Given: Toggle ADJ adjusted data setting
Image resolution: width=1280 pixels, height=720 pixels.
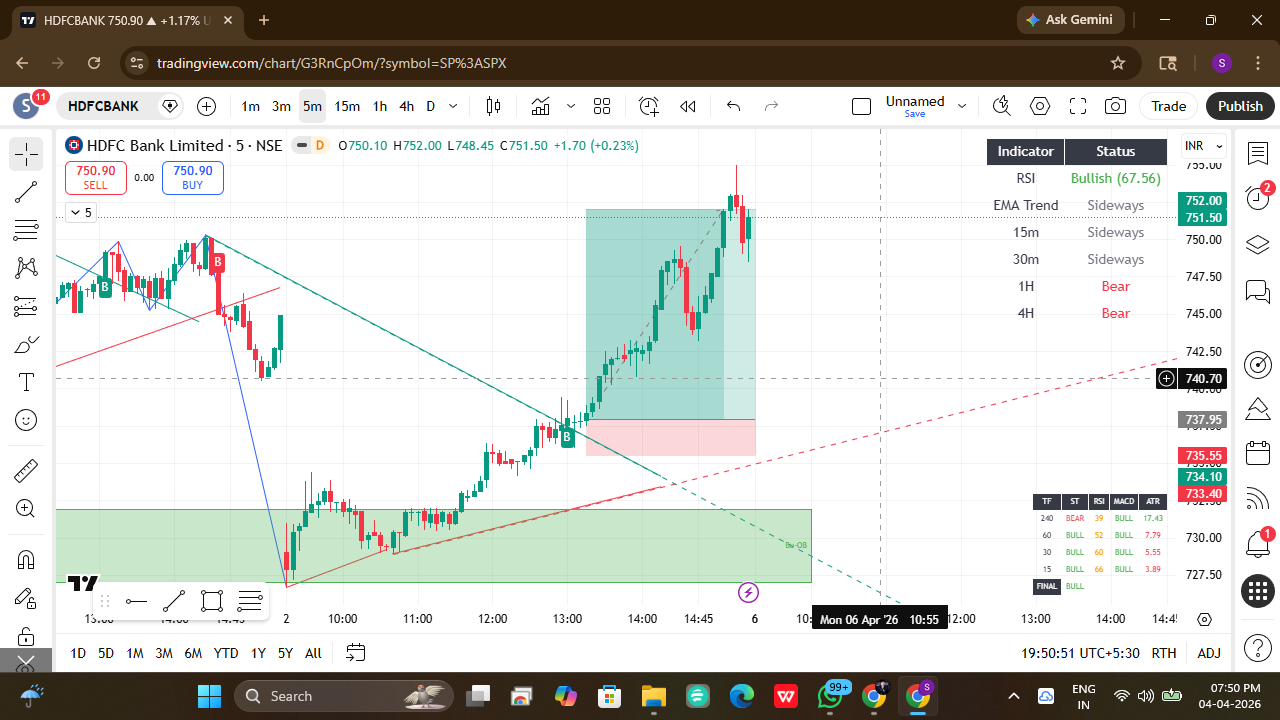Looking at the screenshot, I should 1209,653.
